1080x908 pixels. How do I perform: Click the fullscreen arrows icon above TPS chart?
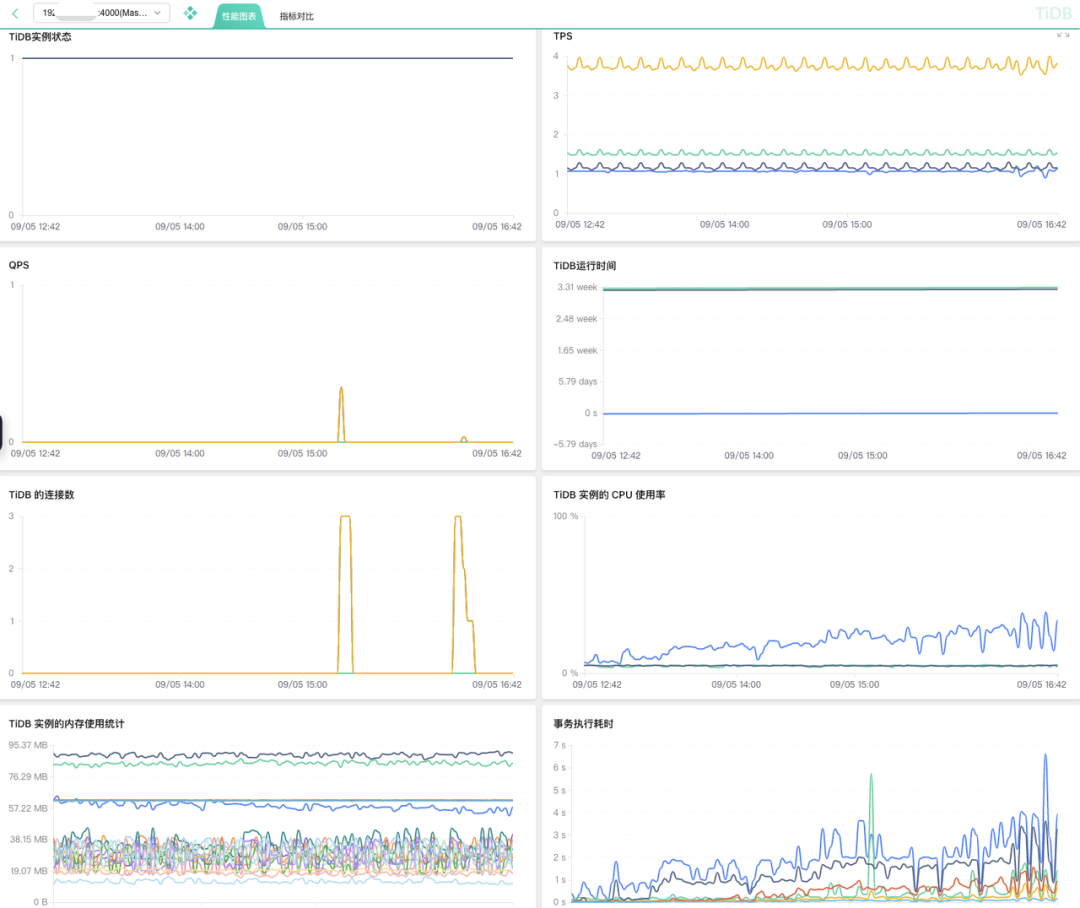pyautogui.click(x=1063, y=34)
